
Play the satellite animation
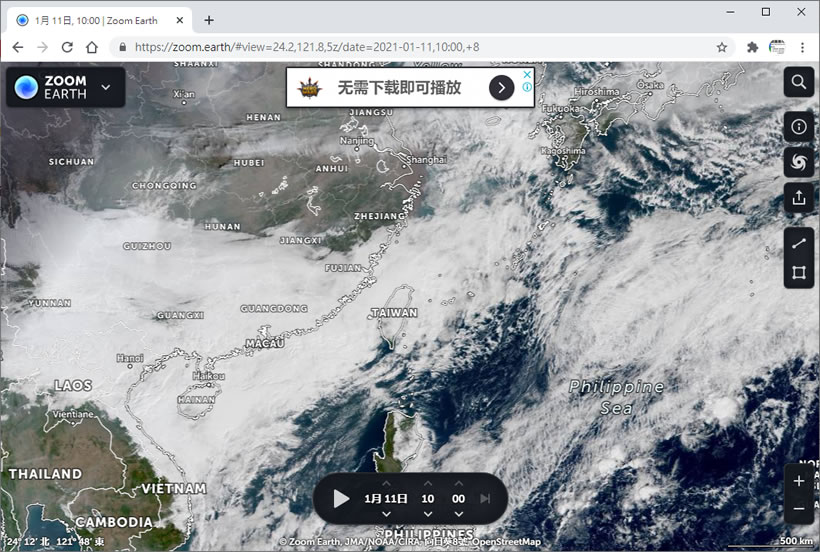341,499
